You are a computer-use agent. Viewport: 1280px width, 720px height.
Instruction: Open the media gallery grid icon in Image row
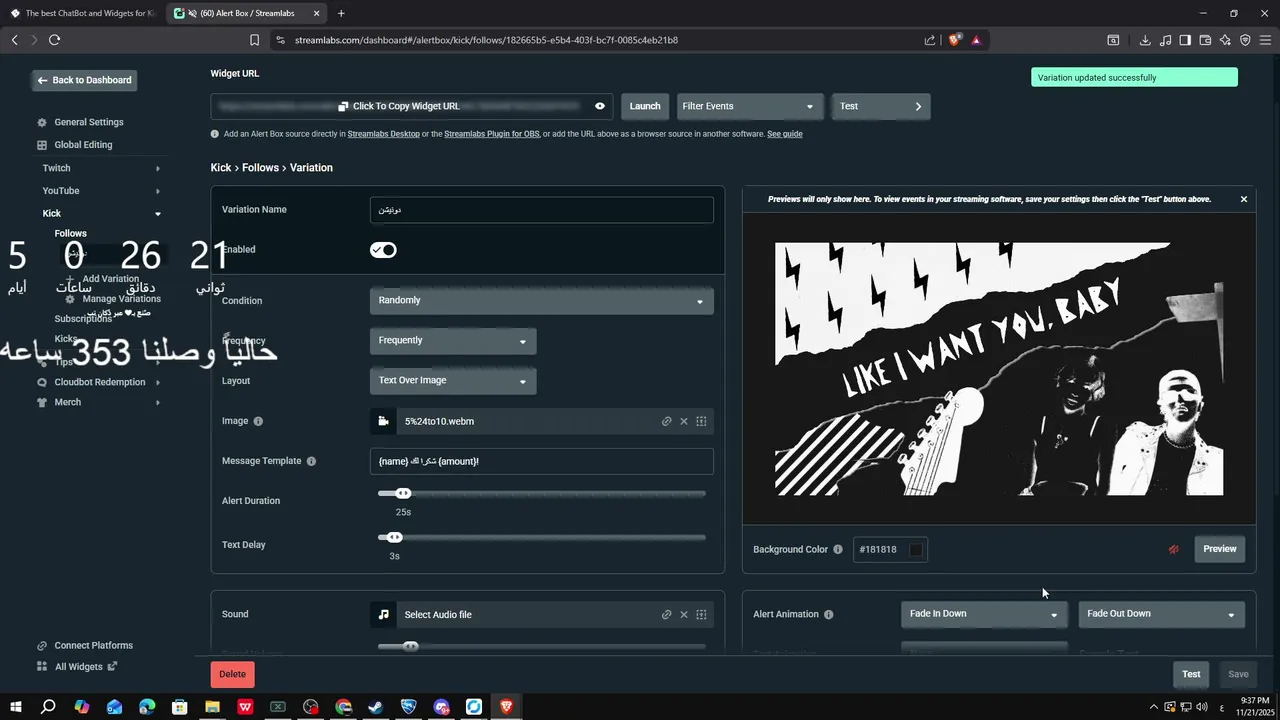(701, 421)
